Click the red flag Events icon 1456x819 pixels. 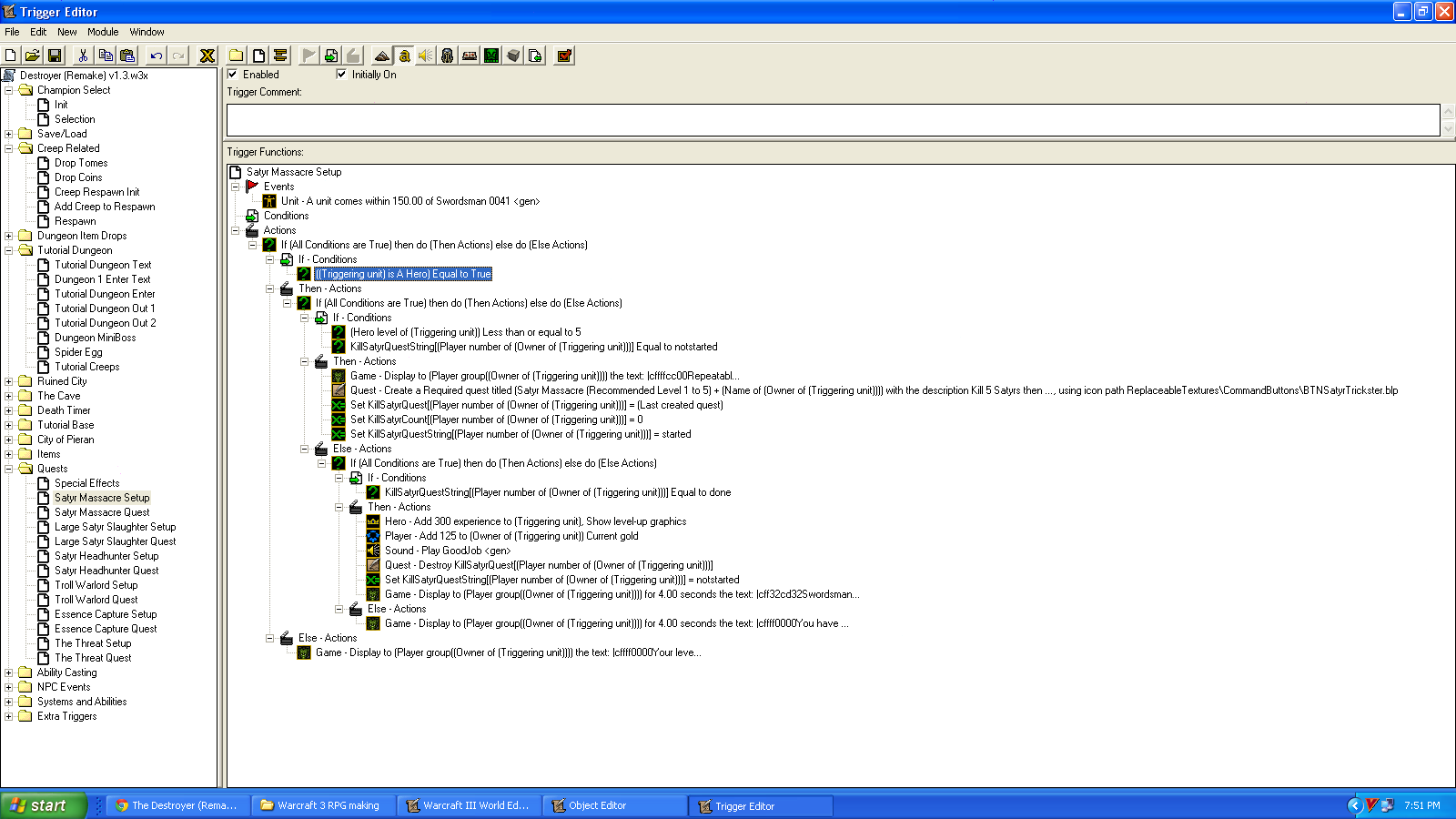[x=252, y=187]
